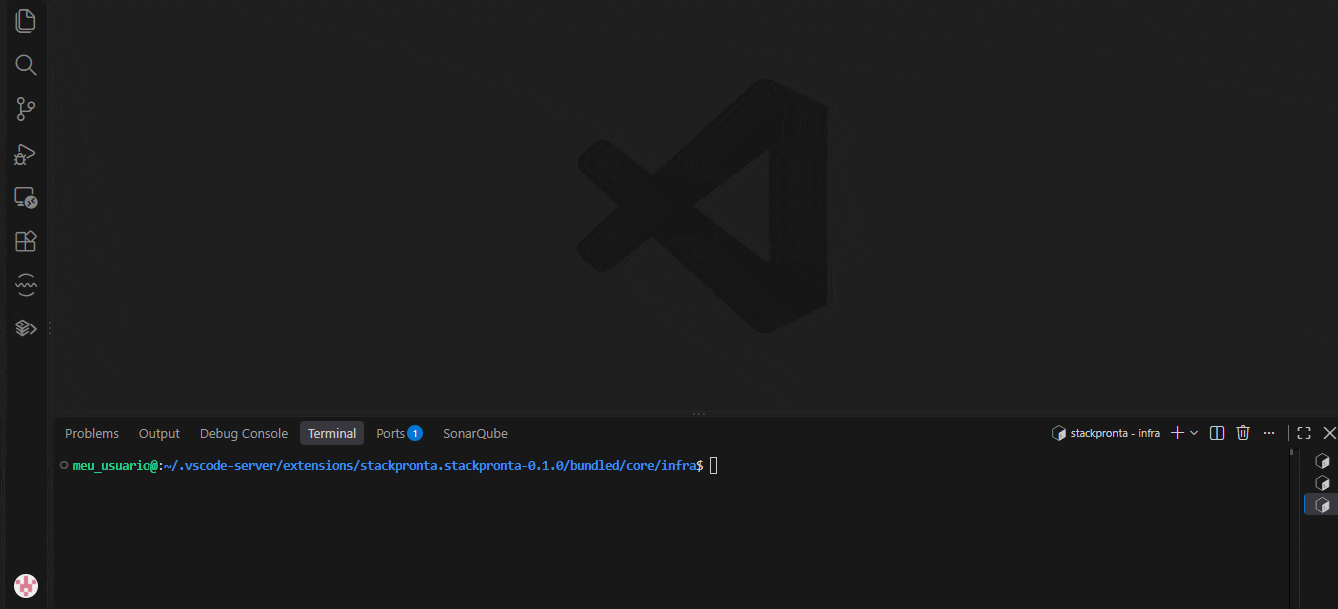Open the Source Control view
The image size is (1338, 609).
click(x=26, y=109)
